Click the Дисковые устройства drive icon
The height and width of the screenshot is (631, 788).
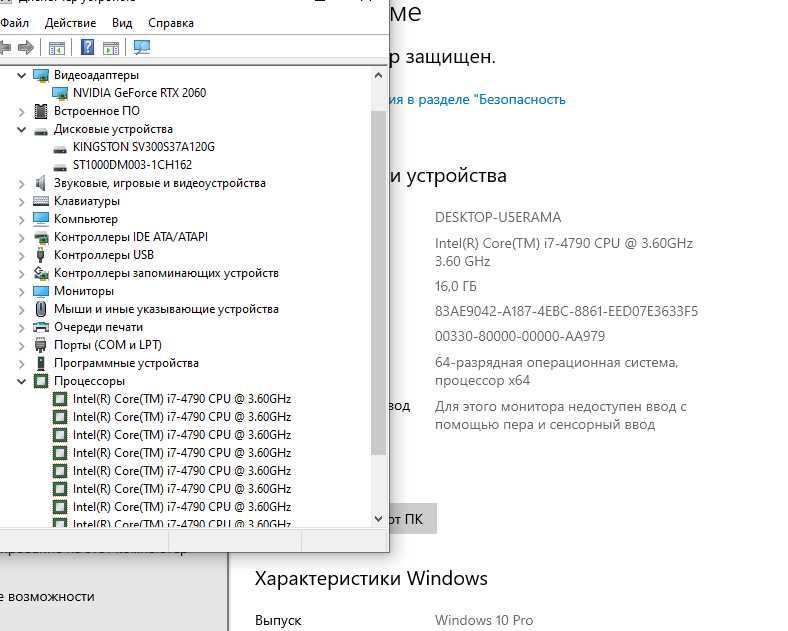(41, 131)
